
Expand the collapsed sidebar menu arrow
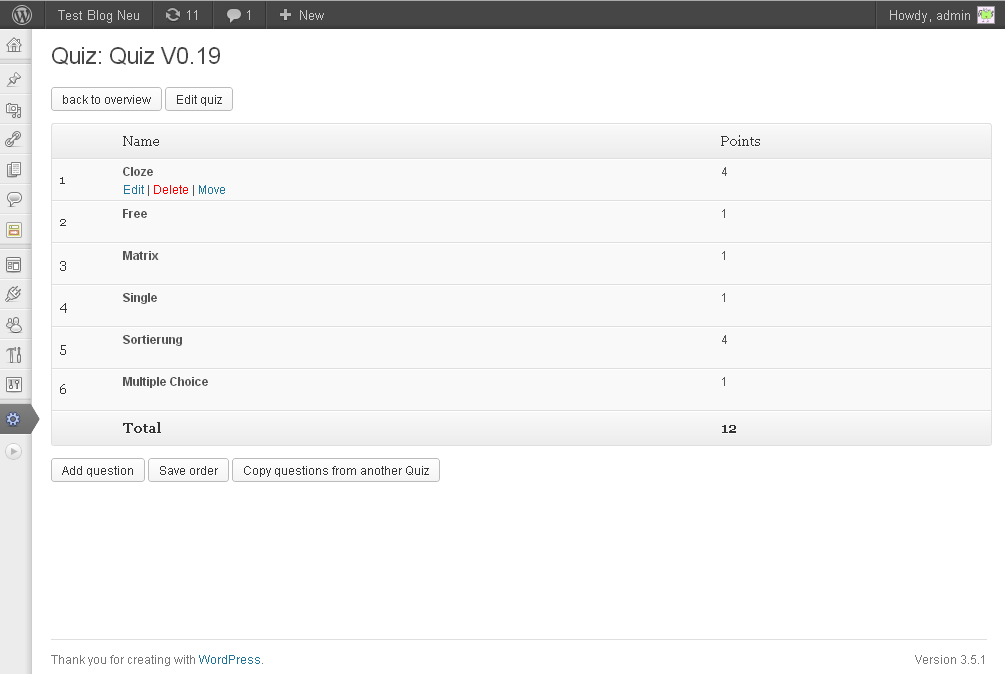(x=14, y=451)
